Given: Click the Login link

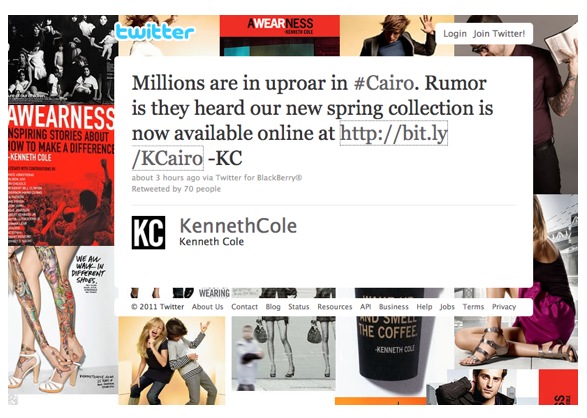Looking at the screenshot, I should (455, 34).
